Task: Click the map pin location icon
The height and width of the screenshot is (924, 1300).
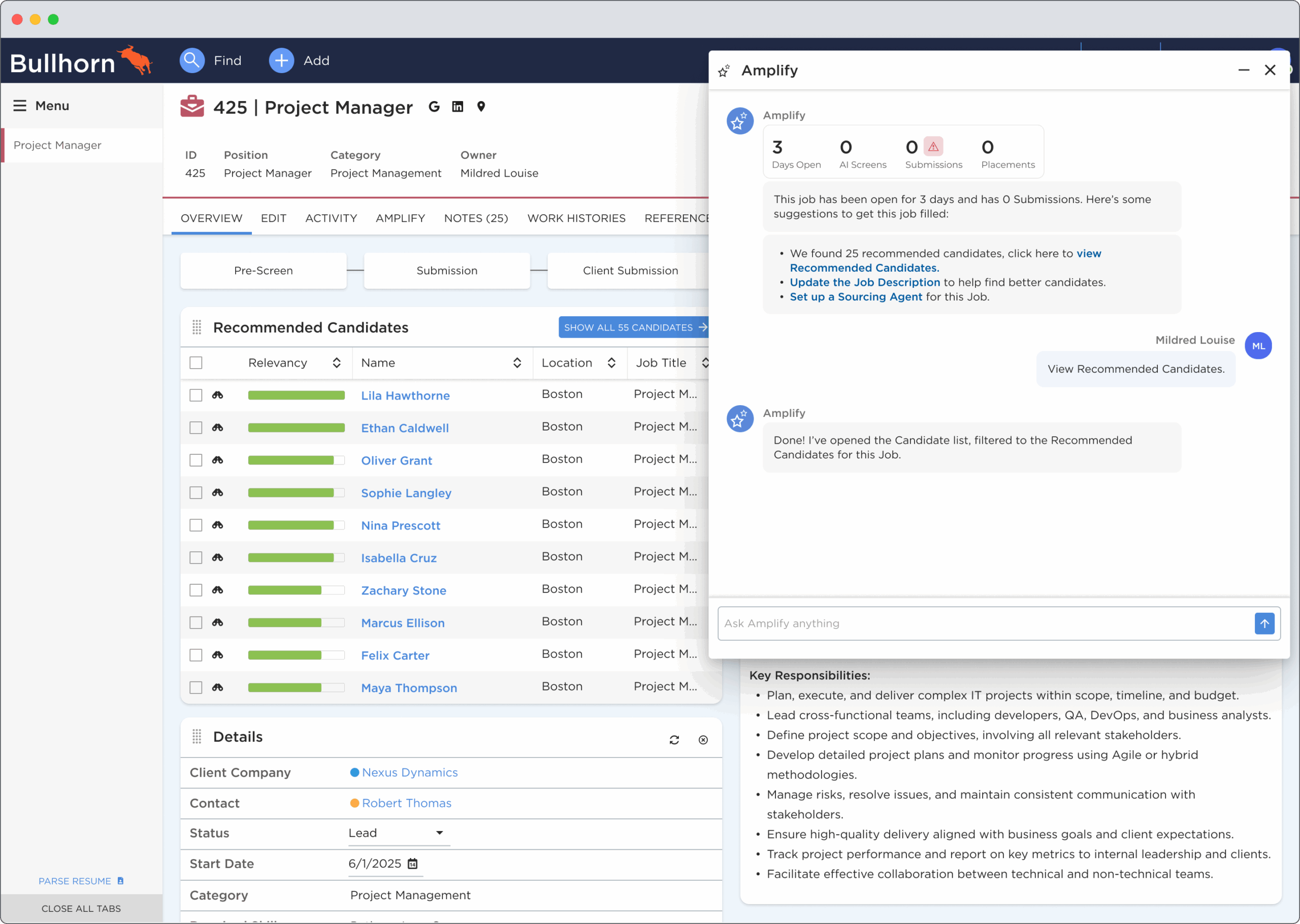Action: [481, 107]
